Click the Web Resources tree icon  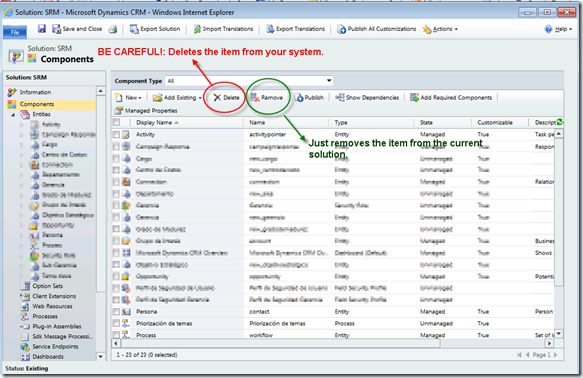point(25,306)
